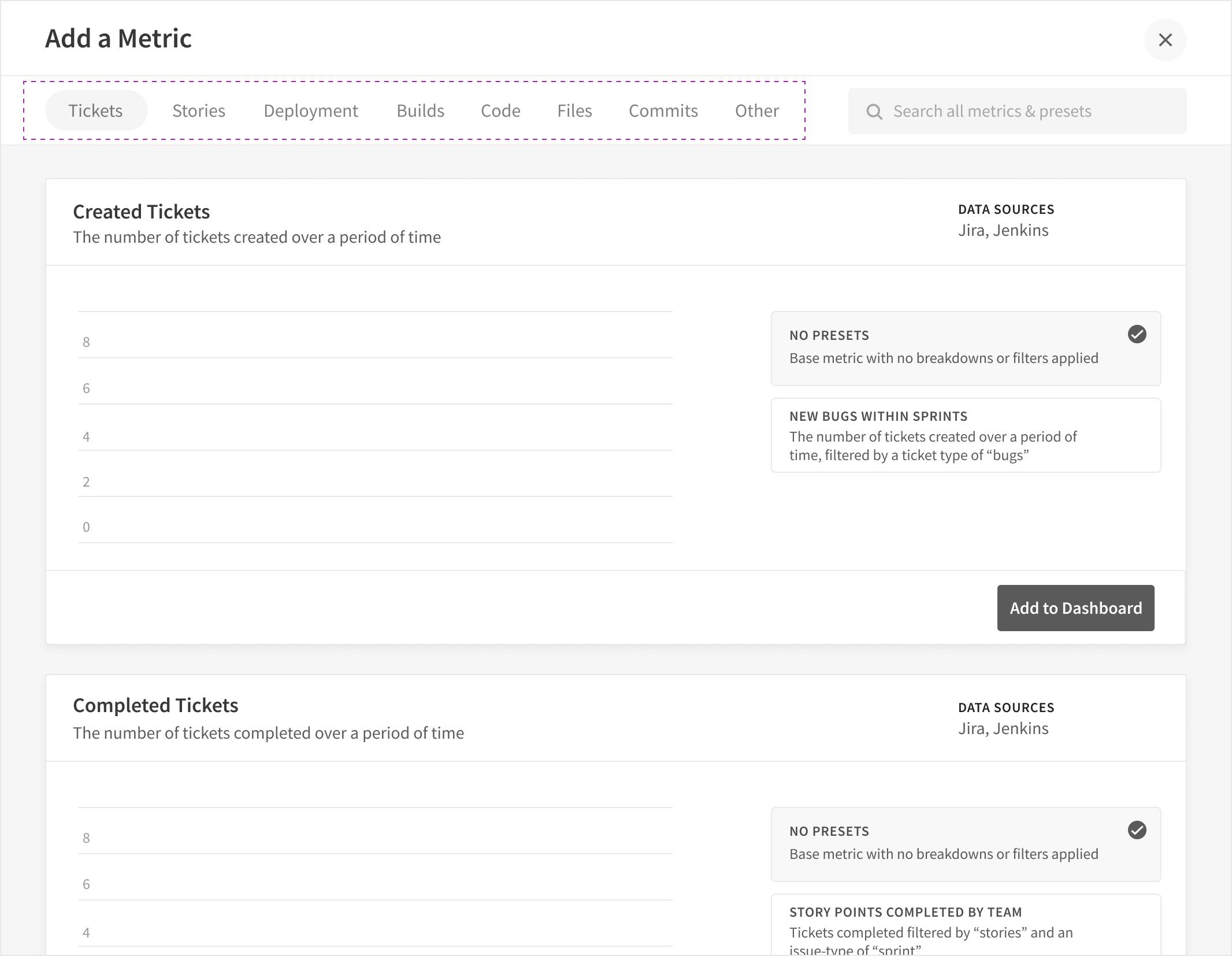Click DATA SOURCES label in Created Tickets card
Image resolution: width=1232 pixels, height=956 pixels.
[1006, 209]
